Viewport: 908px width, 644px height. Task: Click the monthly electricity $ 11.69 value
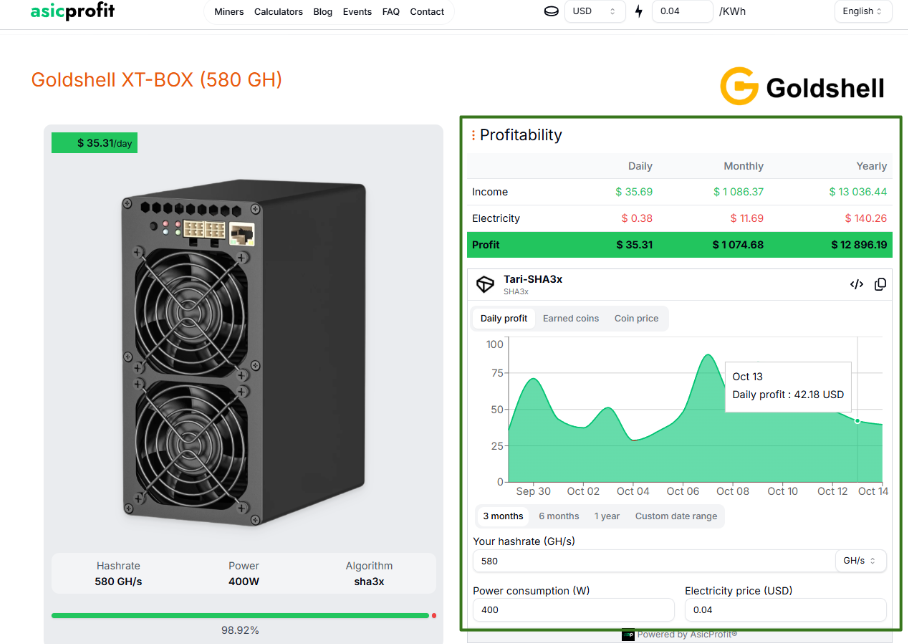click(x=746, y=218)
